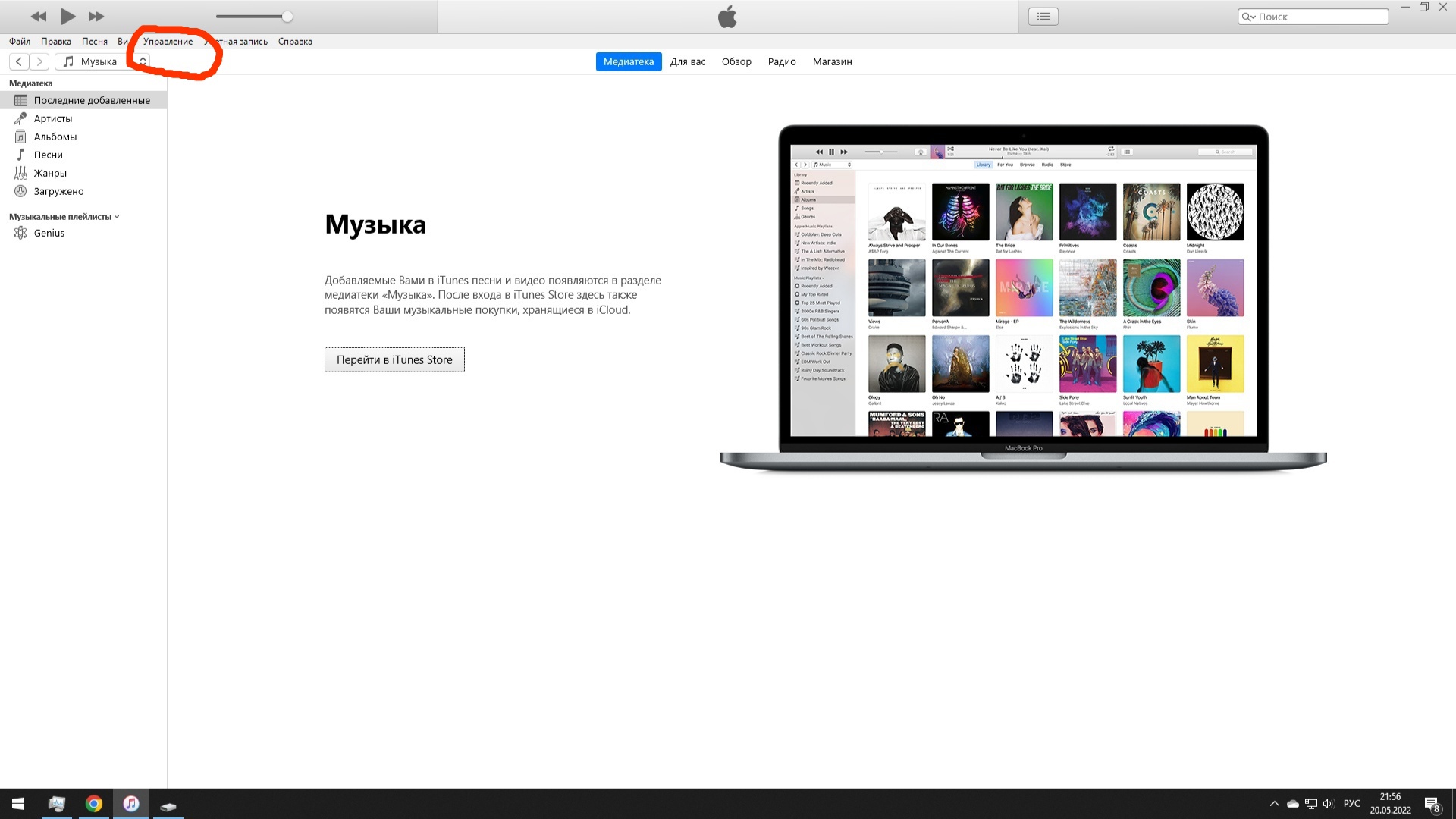Click Перейти в iTunes Store button
This screenshot has width=1456, height=819.
[394, 359]
